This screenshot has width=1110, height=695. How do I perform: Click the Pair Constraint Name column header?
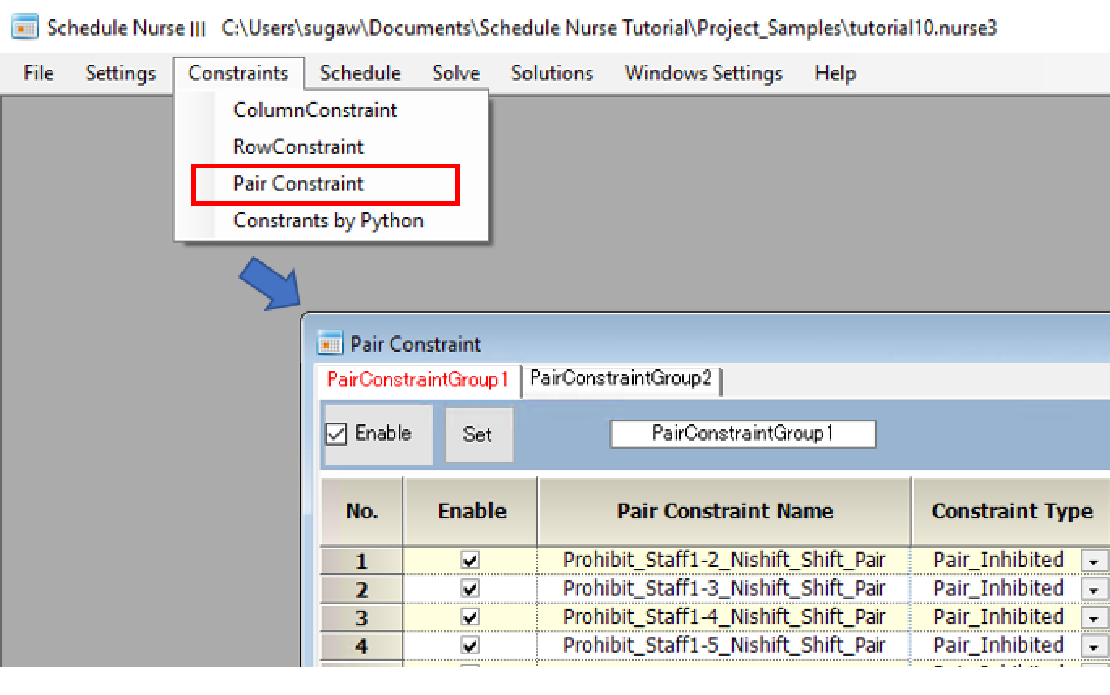(724, 511)
